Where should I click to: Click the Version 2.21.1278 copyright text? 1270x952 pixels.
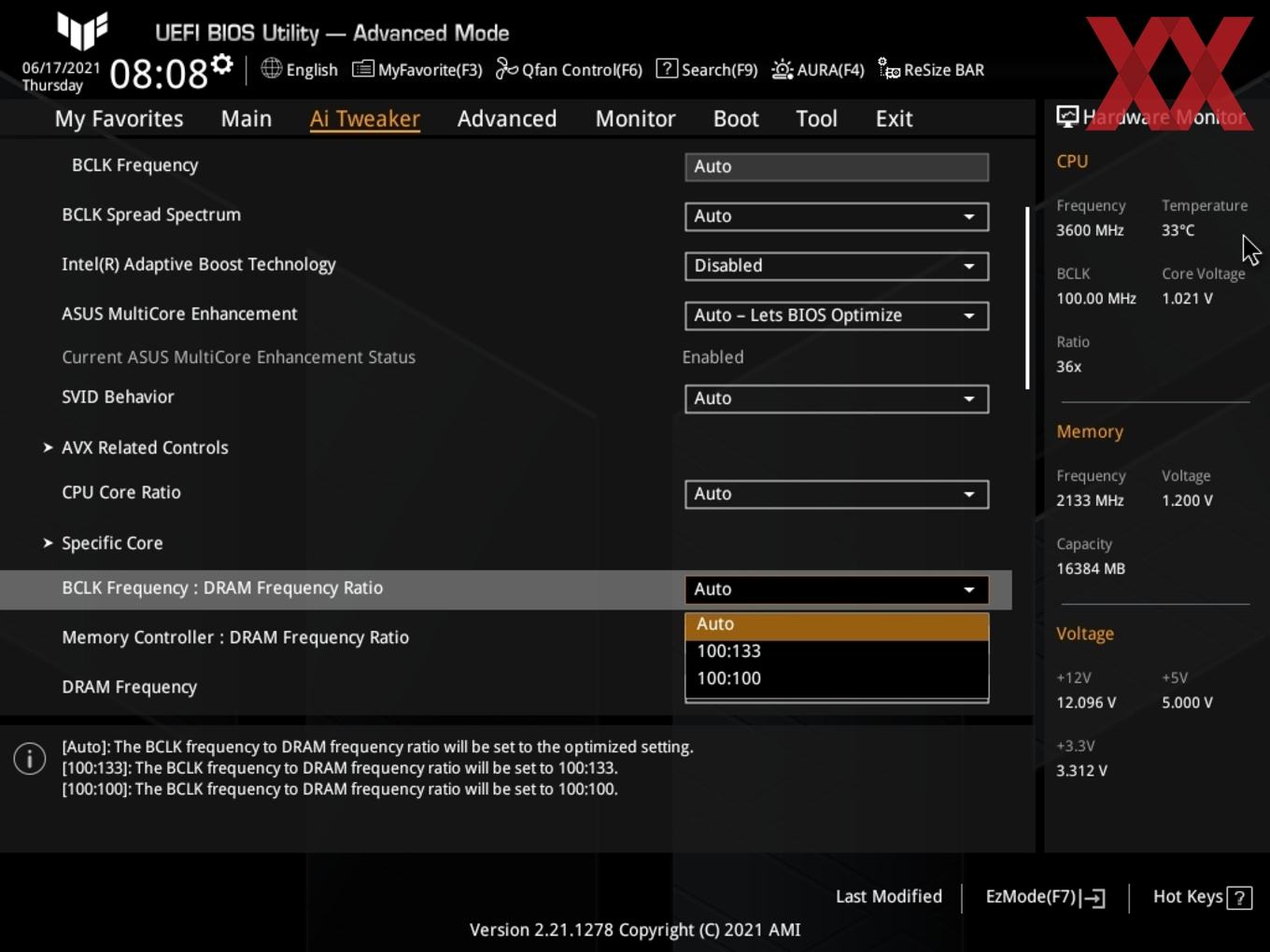click(635, 930)
